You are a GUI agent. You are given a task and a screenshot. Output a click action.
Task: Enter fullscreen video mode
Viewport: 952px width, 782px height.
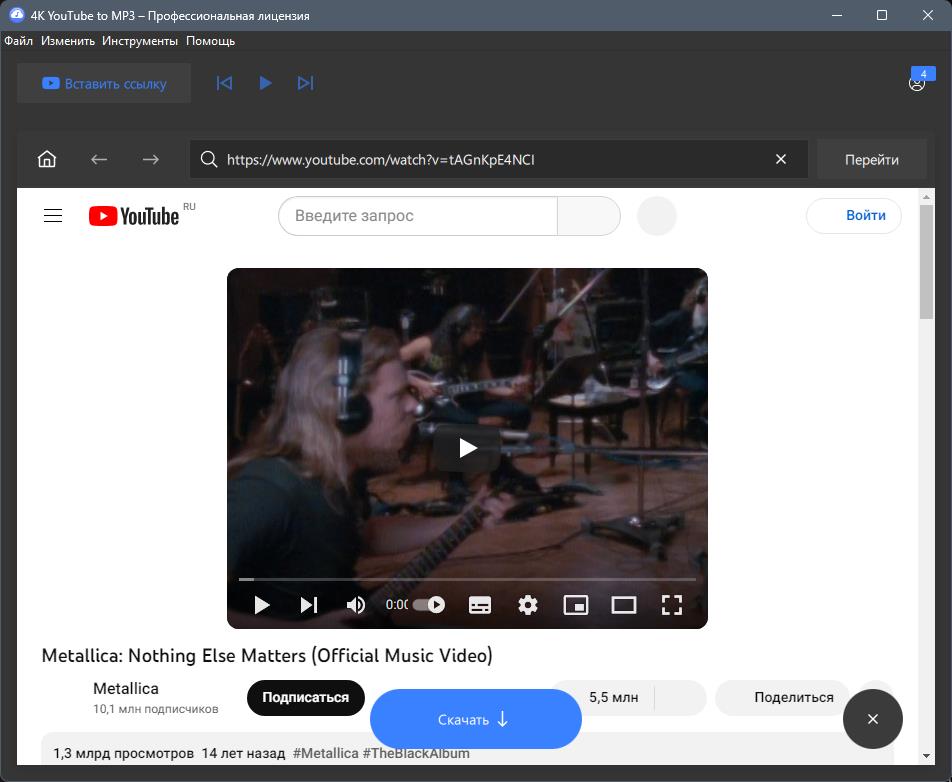click(x=672, y=605)
